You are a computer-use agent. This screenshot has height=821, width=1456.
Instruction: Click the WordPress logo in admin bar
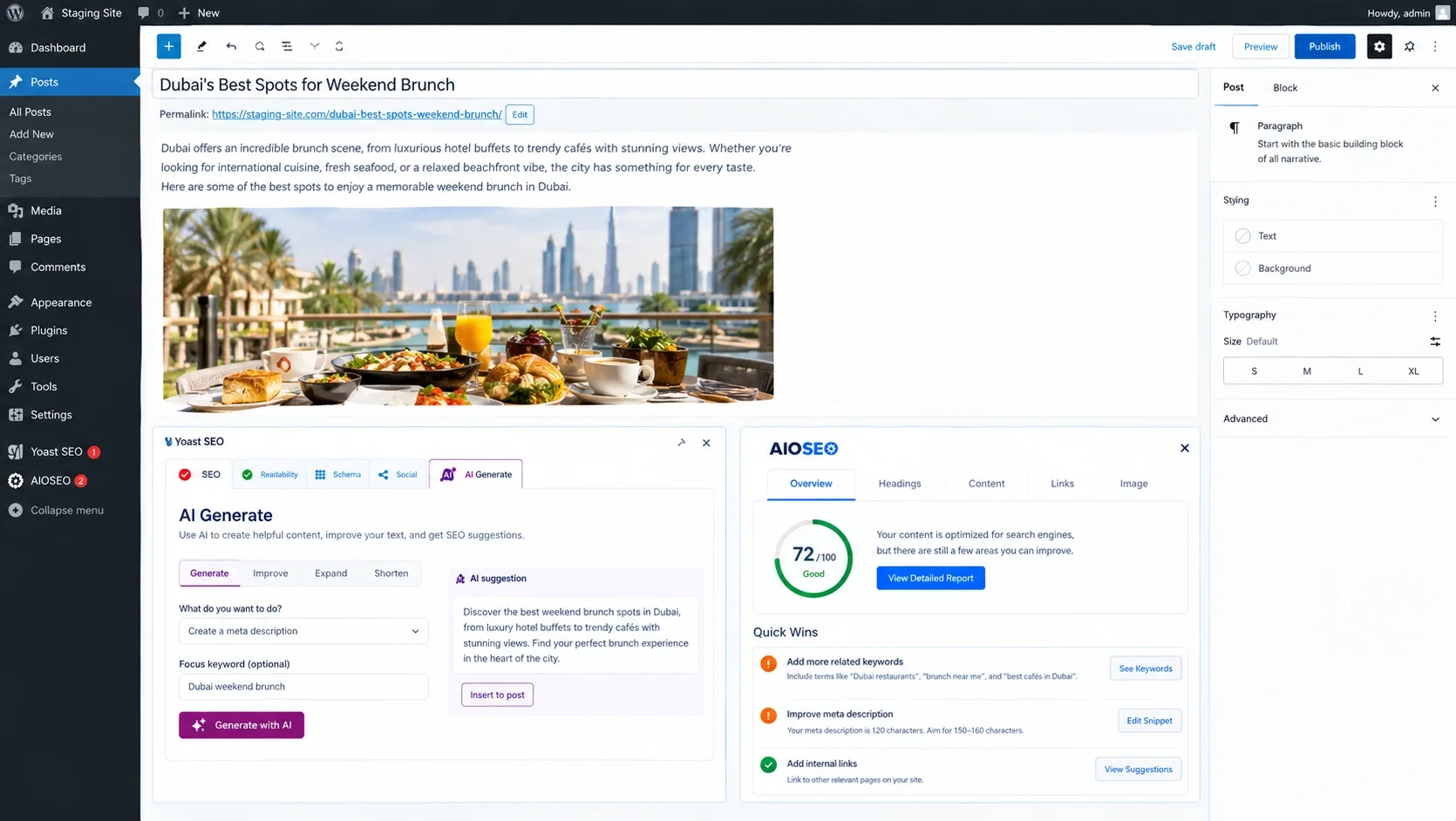click(x=16, y=13)
